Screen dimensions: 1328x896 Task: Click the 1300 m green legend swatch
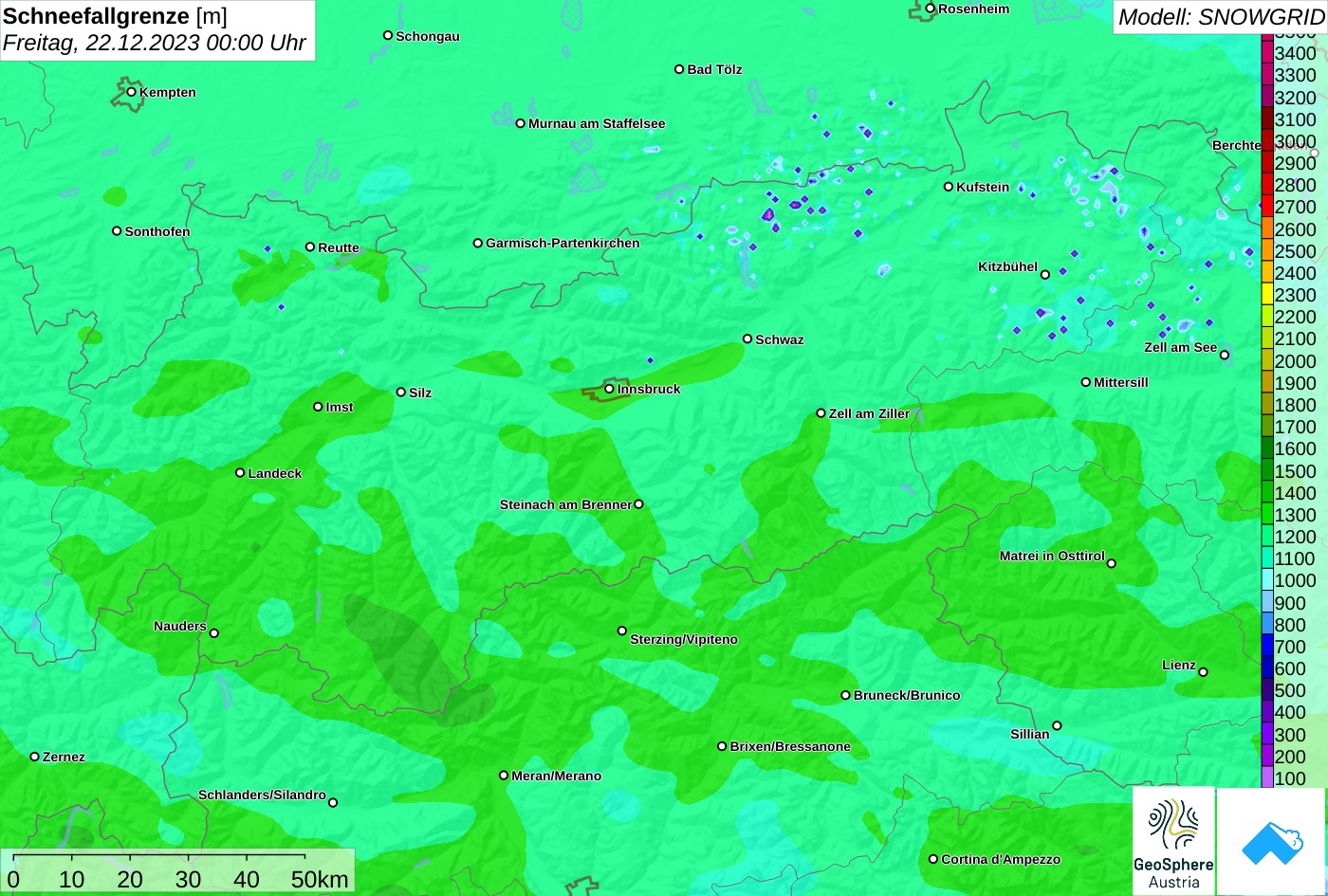tap(1266, 514)
